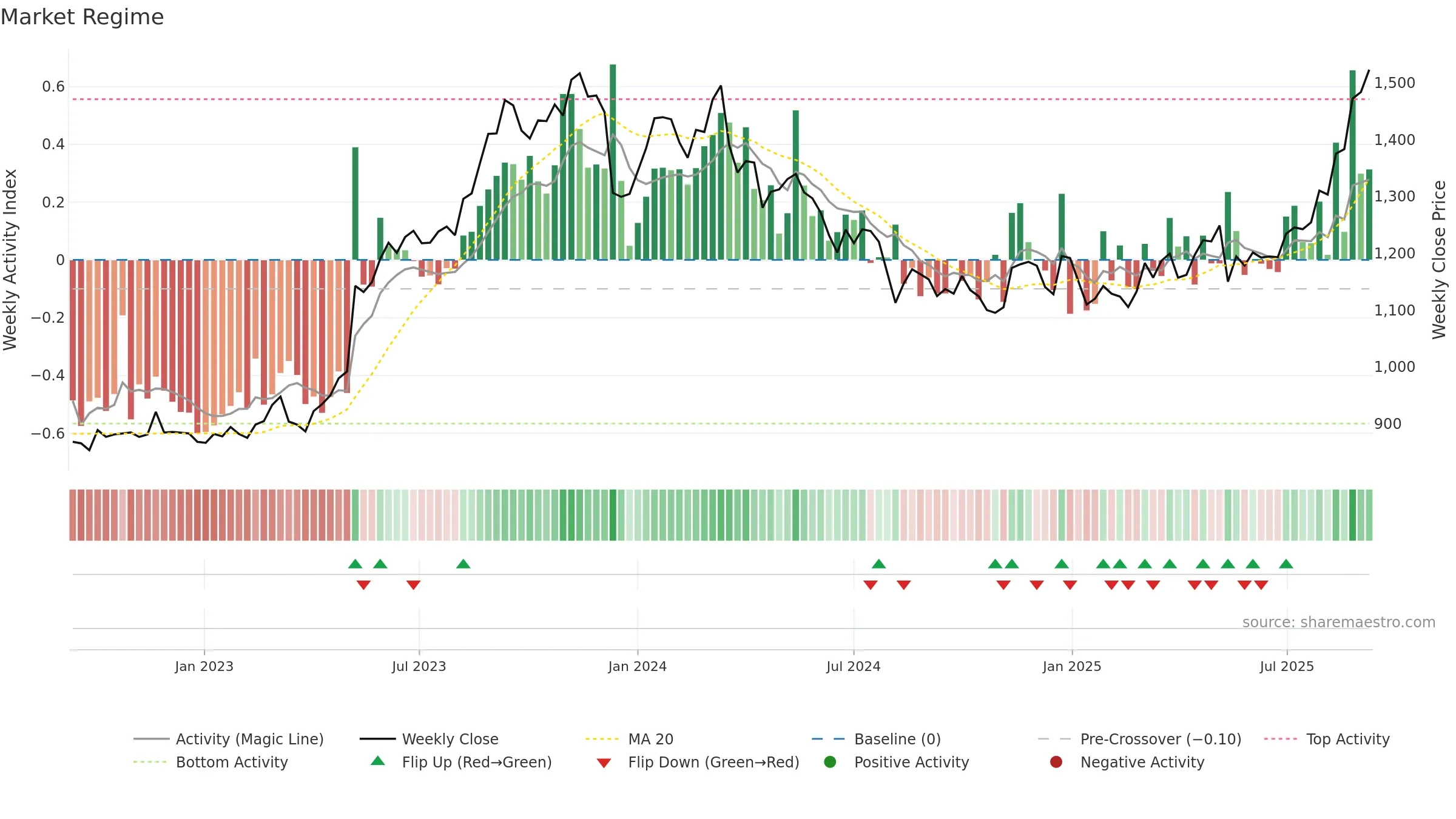This screenshot has width=1456, height=819.
Task: Click the Weekly Activity Index axis title
Action: point(10,260)
